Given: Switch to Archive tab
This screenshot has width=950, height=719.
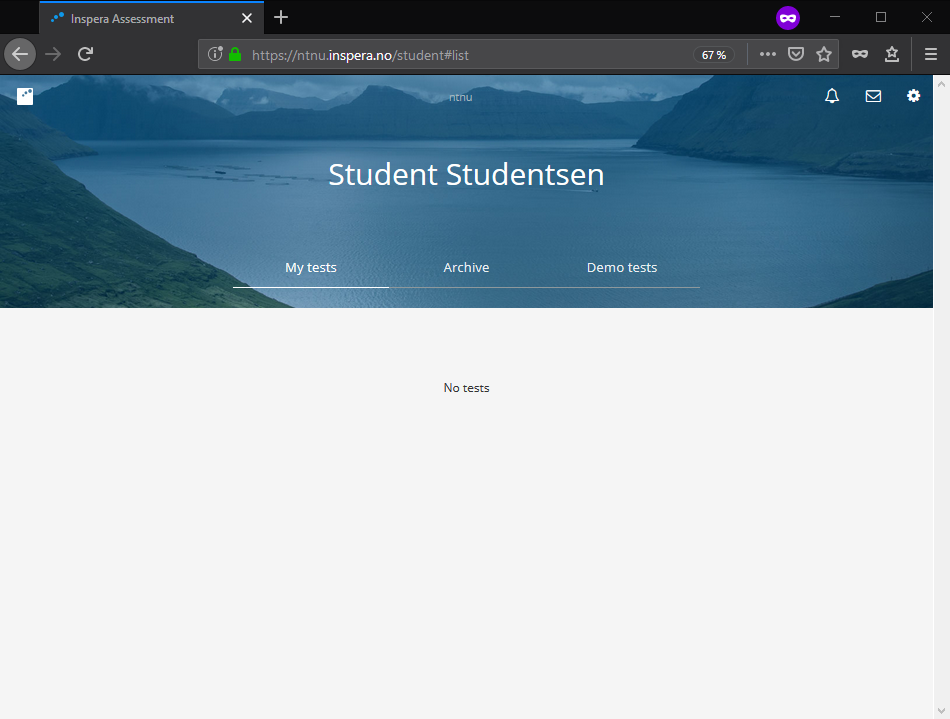Looking at the screenshot, I should pos(466,267).
